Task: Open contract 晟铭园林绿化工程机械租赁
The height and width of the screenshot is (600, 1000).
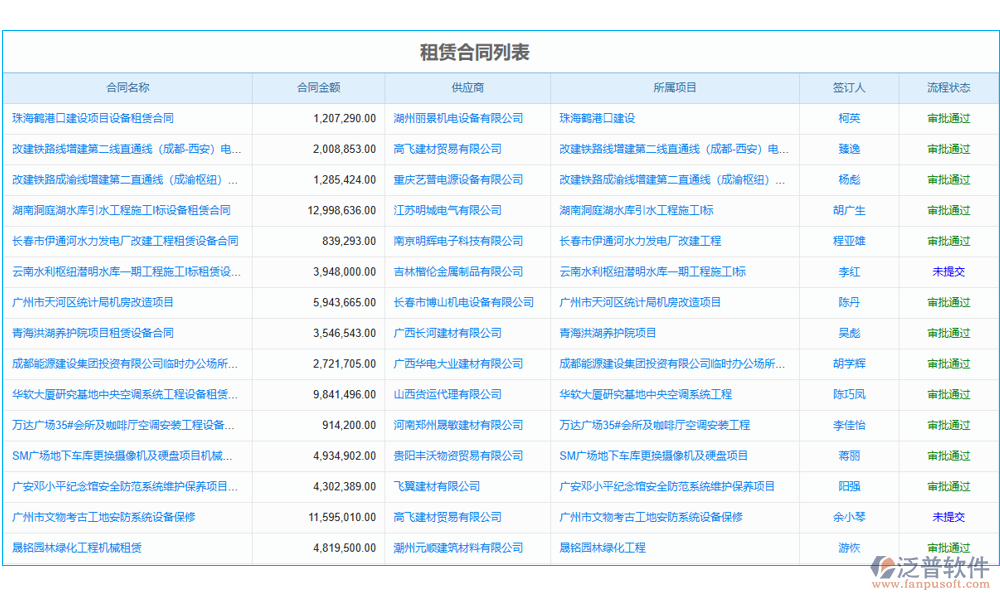Action: pos(77,548)
